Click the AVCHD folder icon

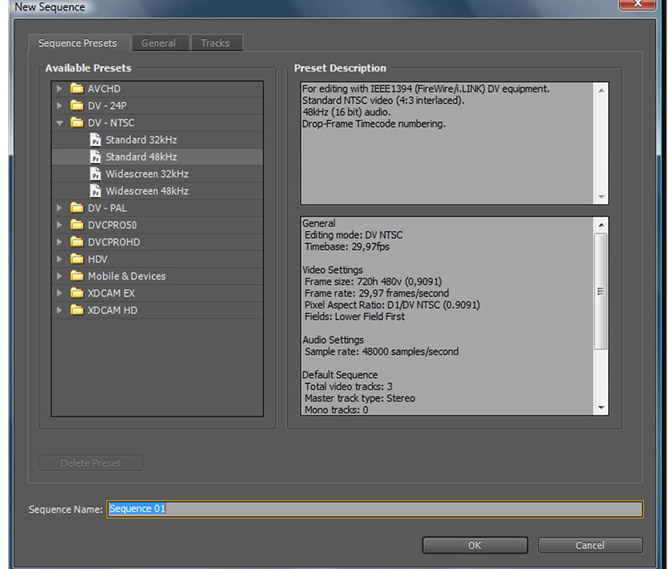(77, 89)
